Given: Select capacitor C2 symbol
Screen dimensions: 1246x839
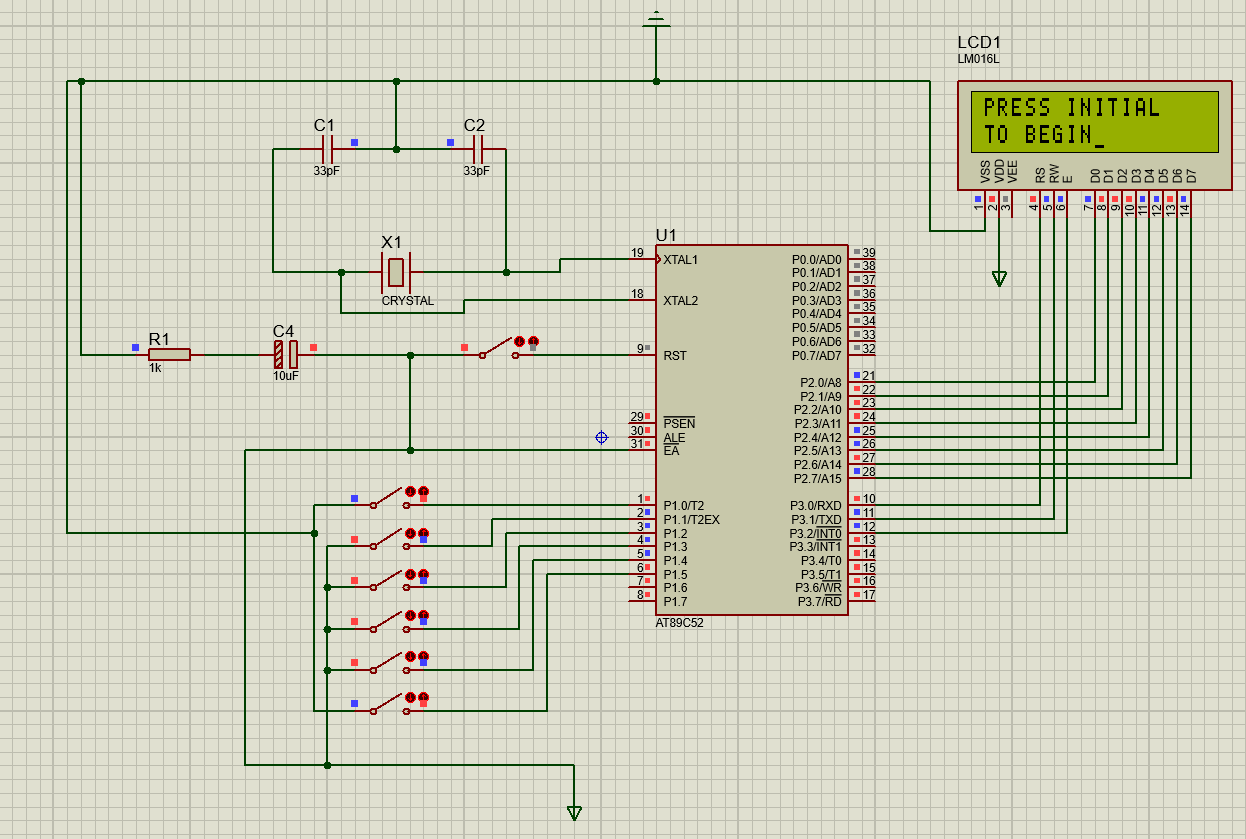Looking at the screenshot, I should point(477,149).
